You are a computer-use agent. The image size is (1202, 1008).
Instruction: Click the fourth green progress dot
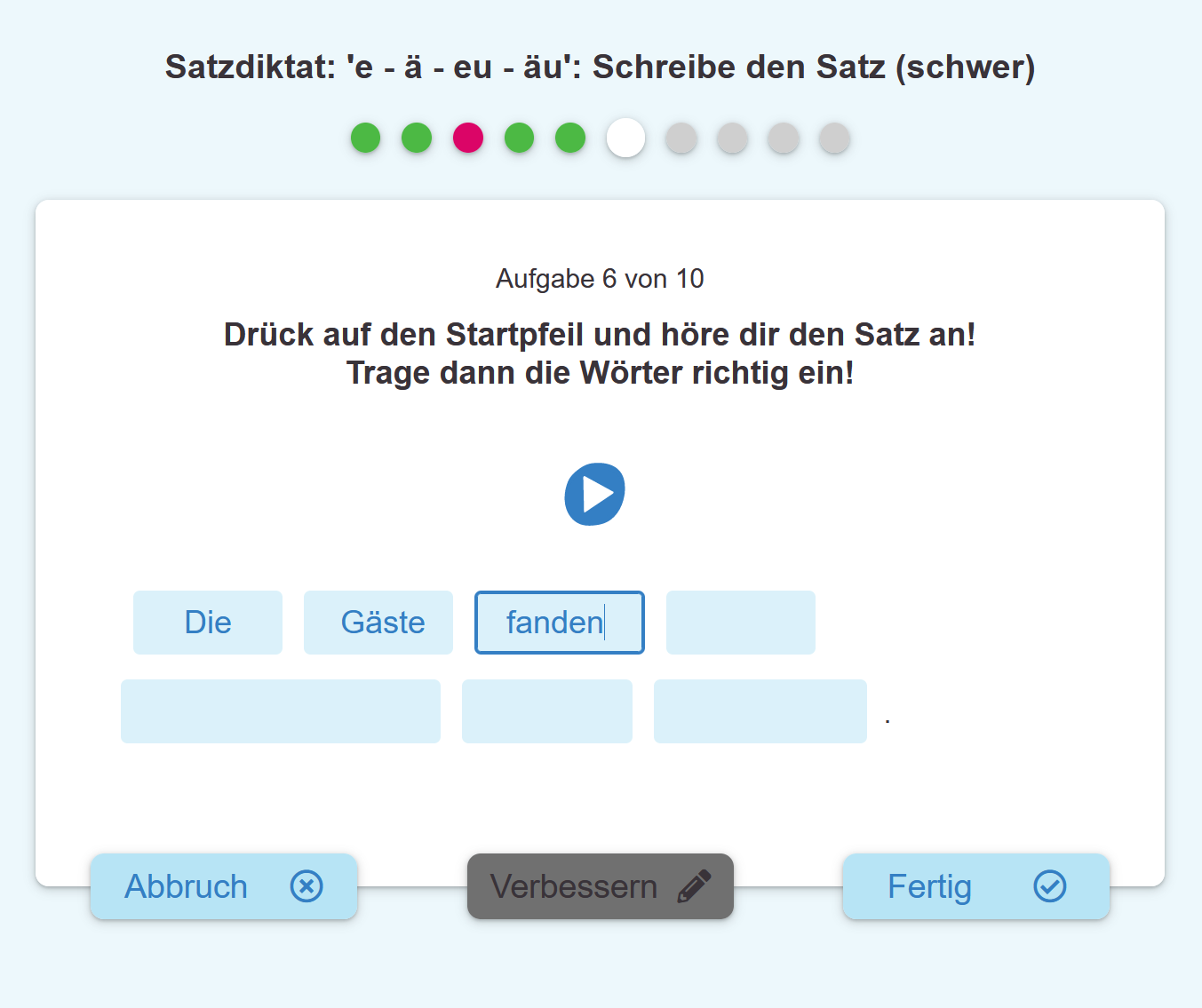520,138
